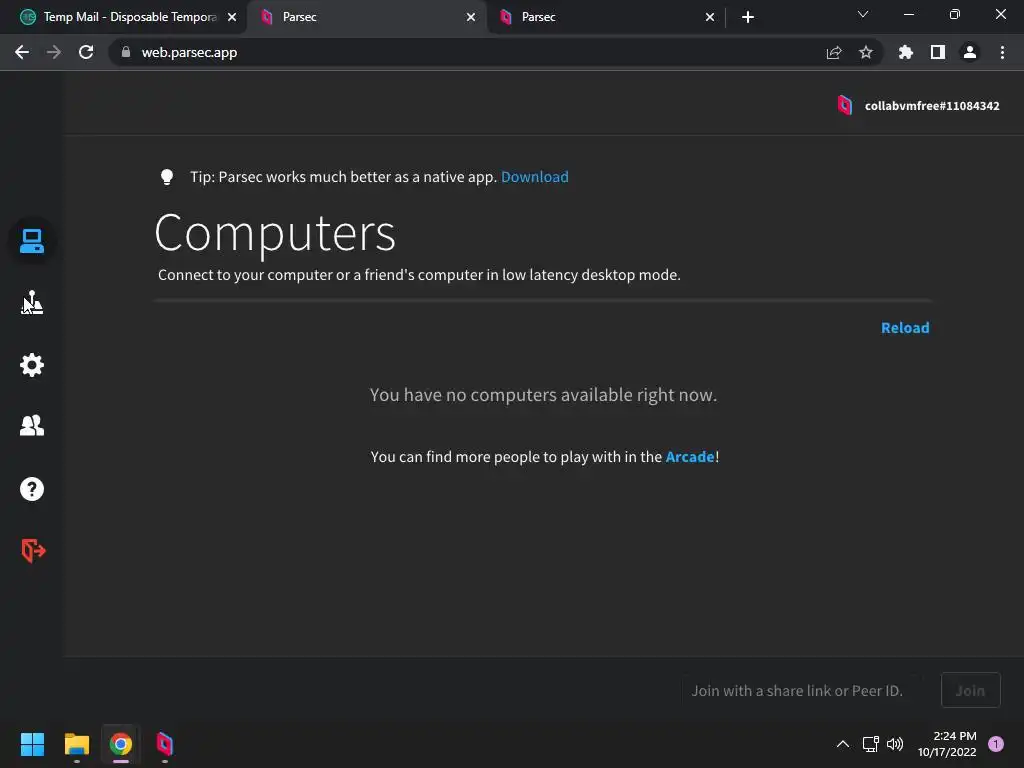
Task: Click the site lock icon
Action: (126, 52)
